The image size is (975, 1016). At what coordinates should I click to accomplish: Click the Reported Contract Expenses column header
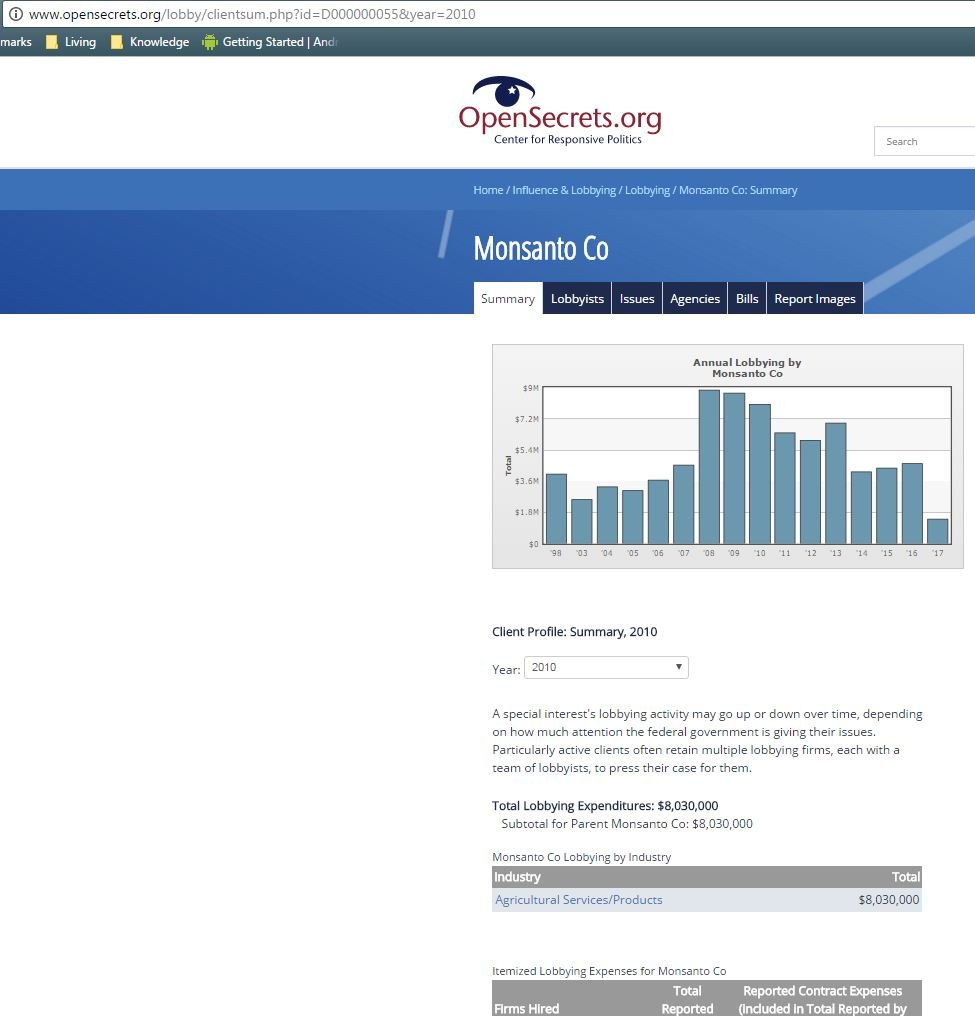pos(823,999)
